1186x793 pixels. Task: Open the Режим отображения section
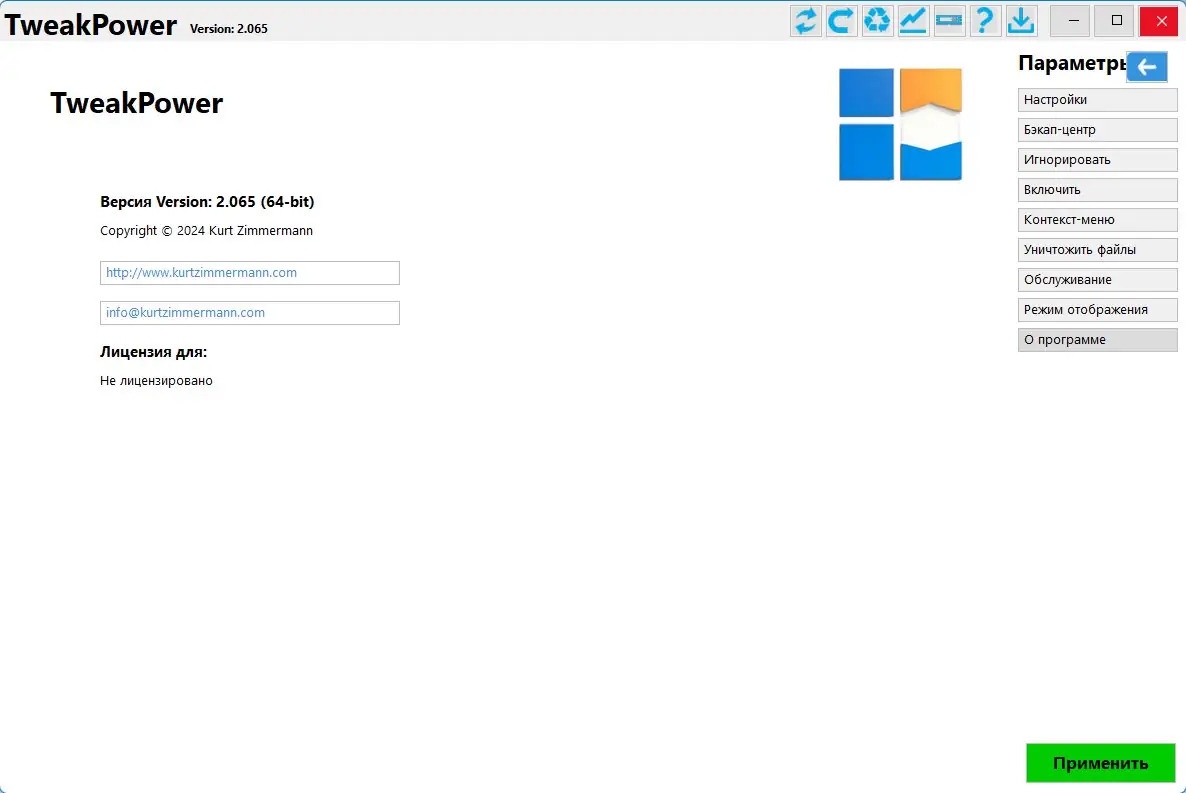click(1098, 309)
